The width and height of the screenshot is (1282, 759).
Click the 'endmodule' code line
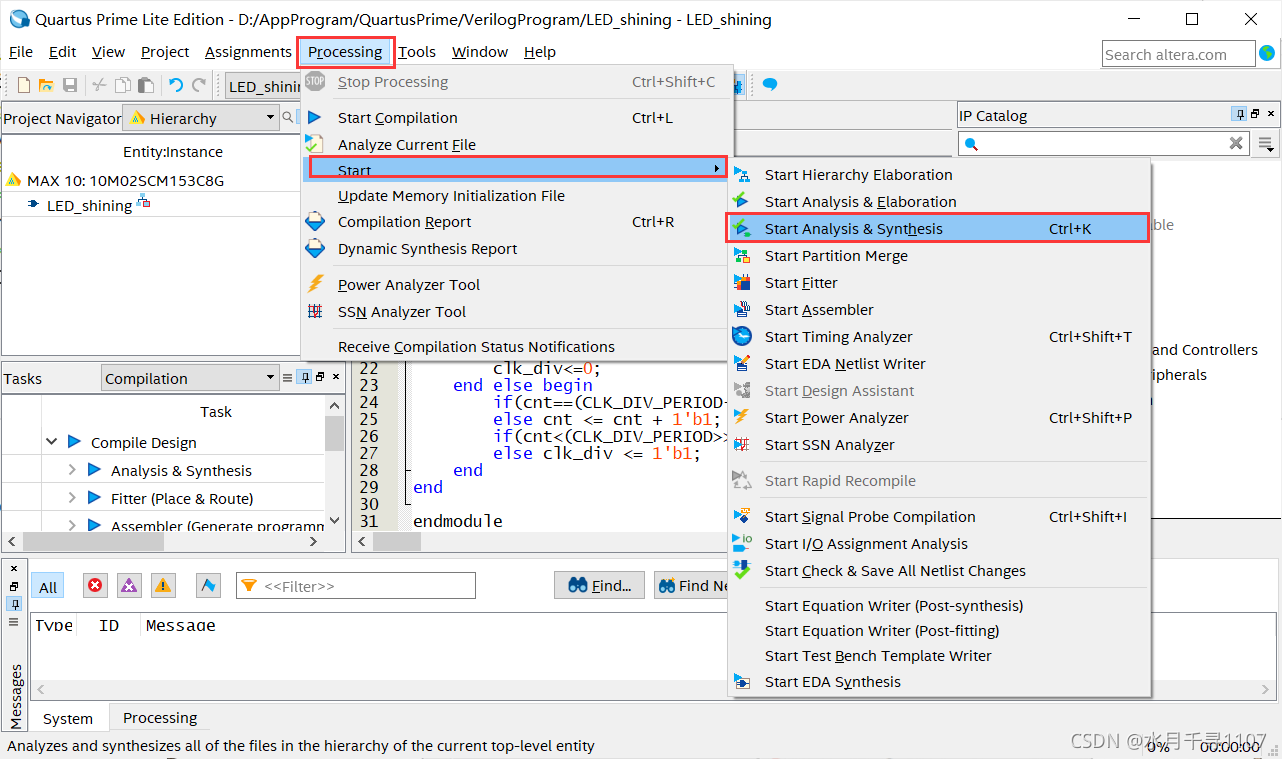tap(458, 521)
